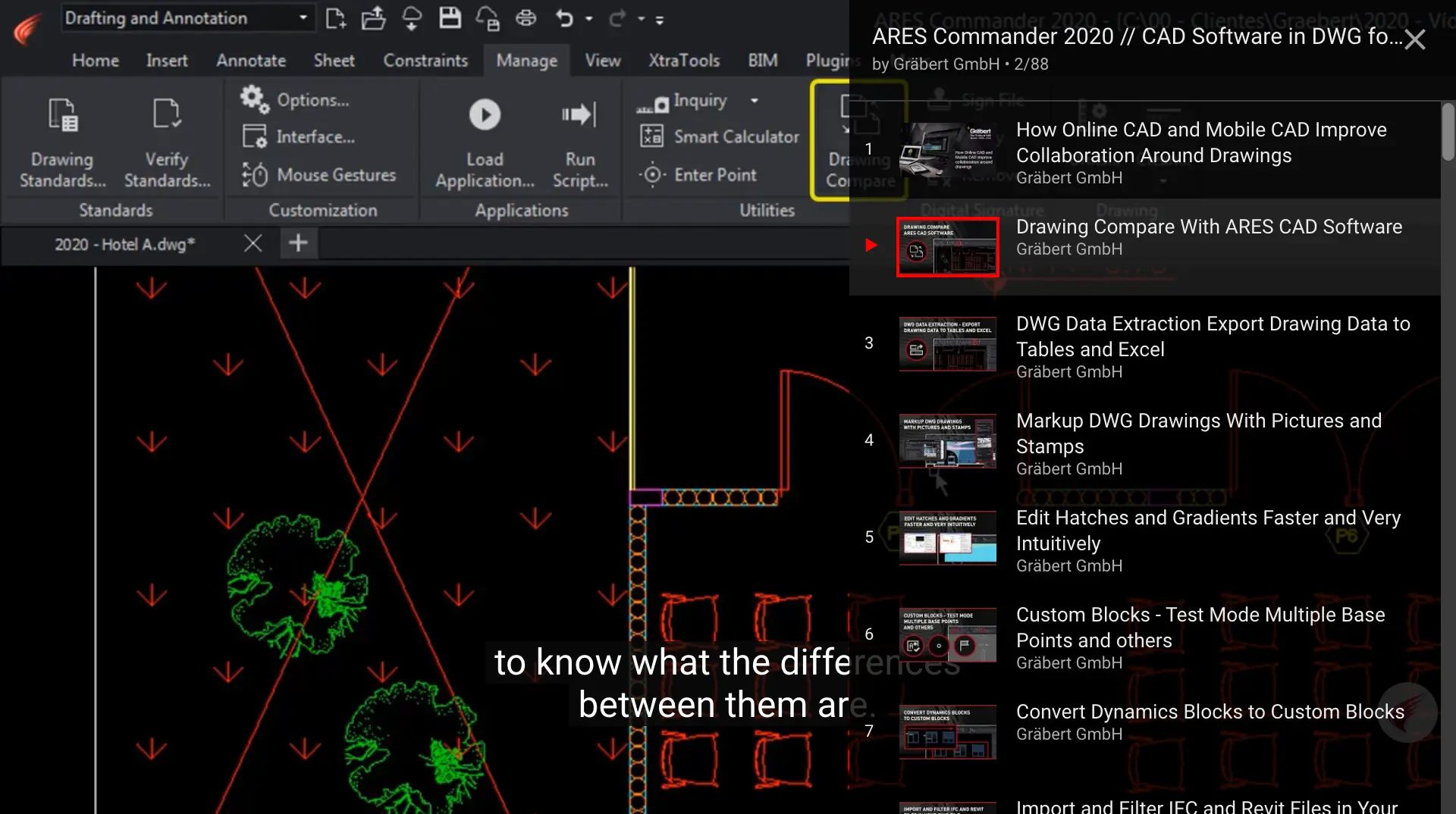The width and height of the screenshot is (1456, 814).
Task: Close the 2020 - Hotel A.dwg tab
Action: [x=253, y=243]
